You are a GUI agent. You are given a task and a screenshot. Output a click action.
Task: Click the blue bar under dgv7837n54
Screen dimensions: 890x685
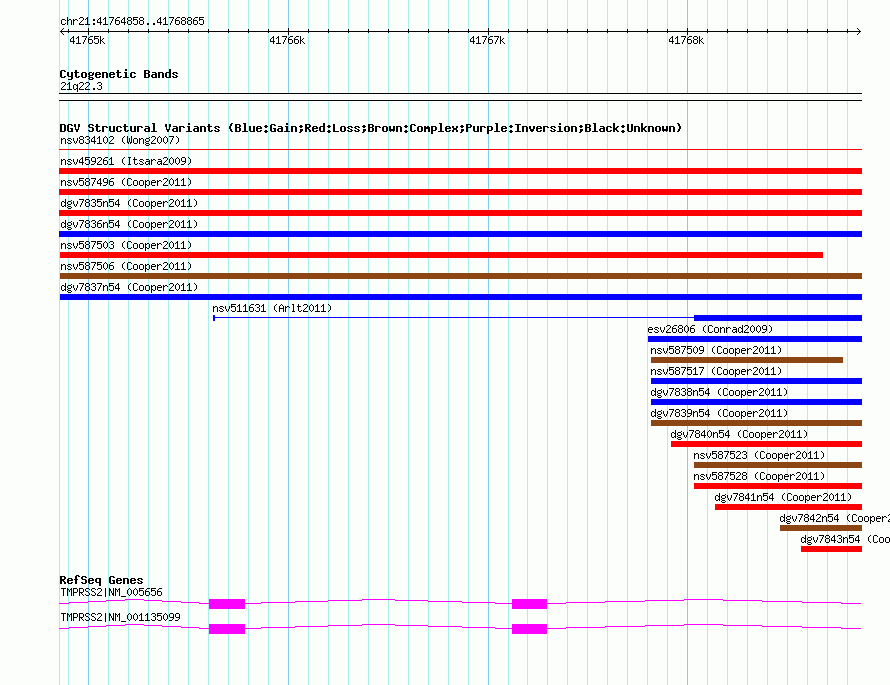(460, 297)
